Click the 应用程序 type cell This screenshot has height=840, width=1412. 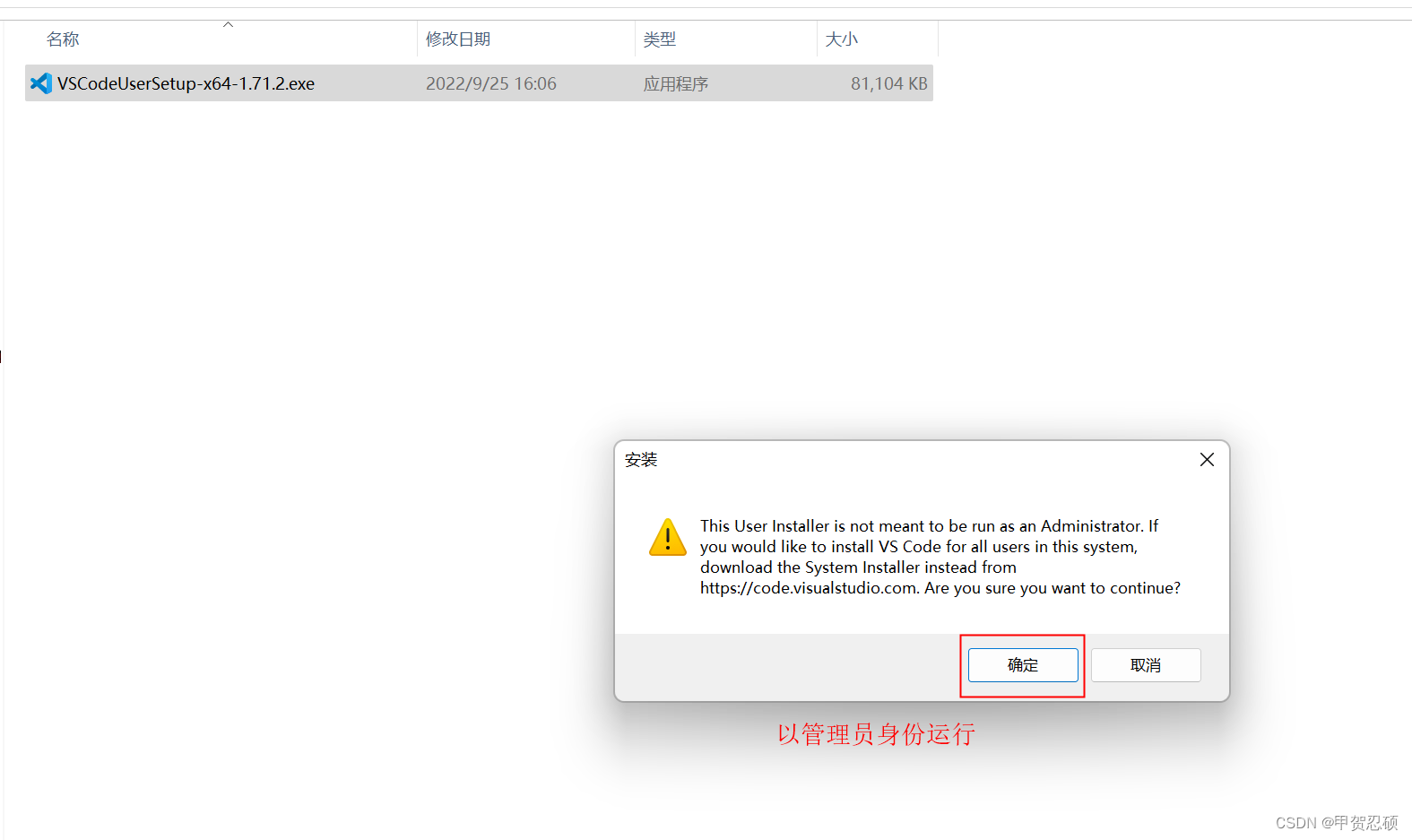coord(676,83)
